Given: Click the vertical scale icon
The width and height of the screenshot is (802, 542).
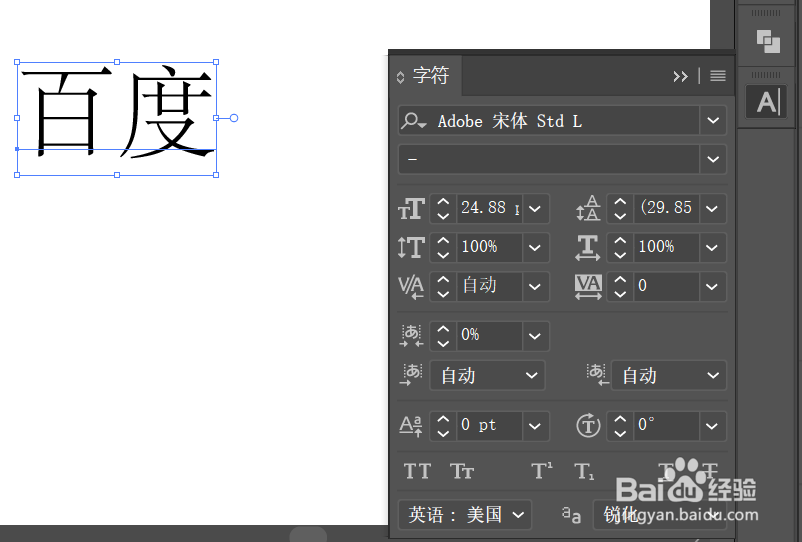Looking at the screenshot, I should pos(412,247).
